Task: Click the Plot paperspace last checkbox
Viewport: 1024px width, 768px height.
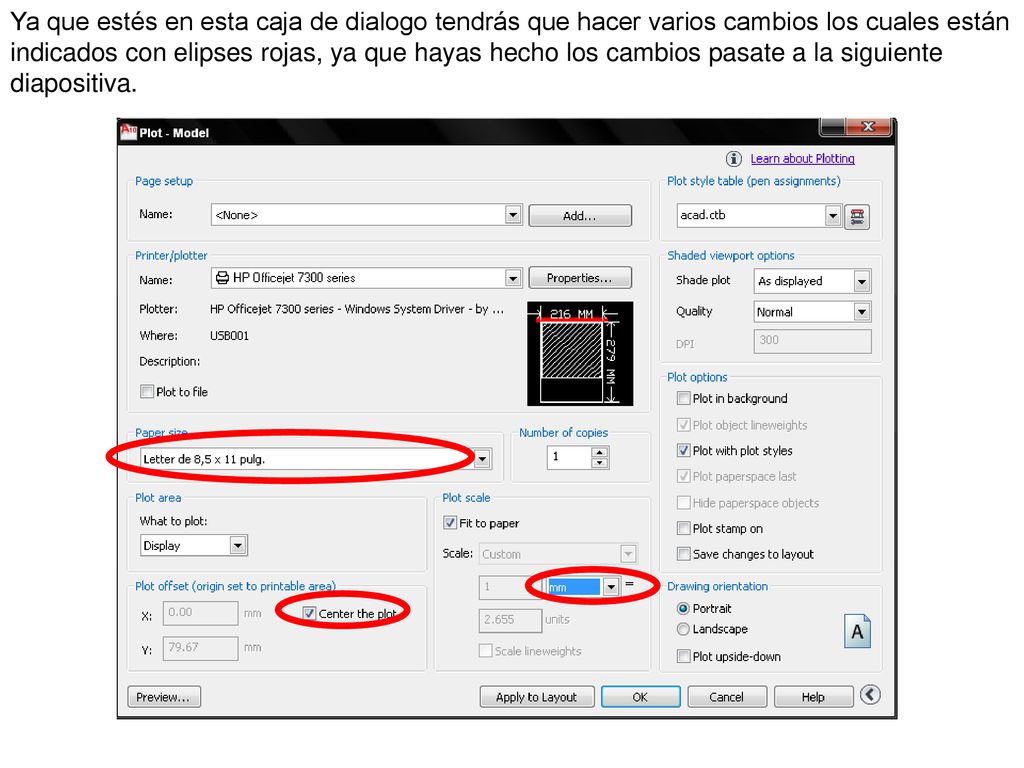Action: click(x=683, y=476)
